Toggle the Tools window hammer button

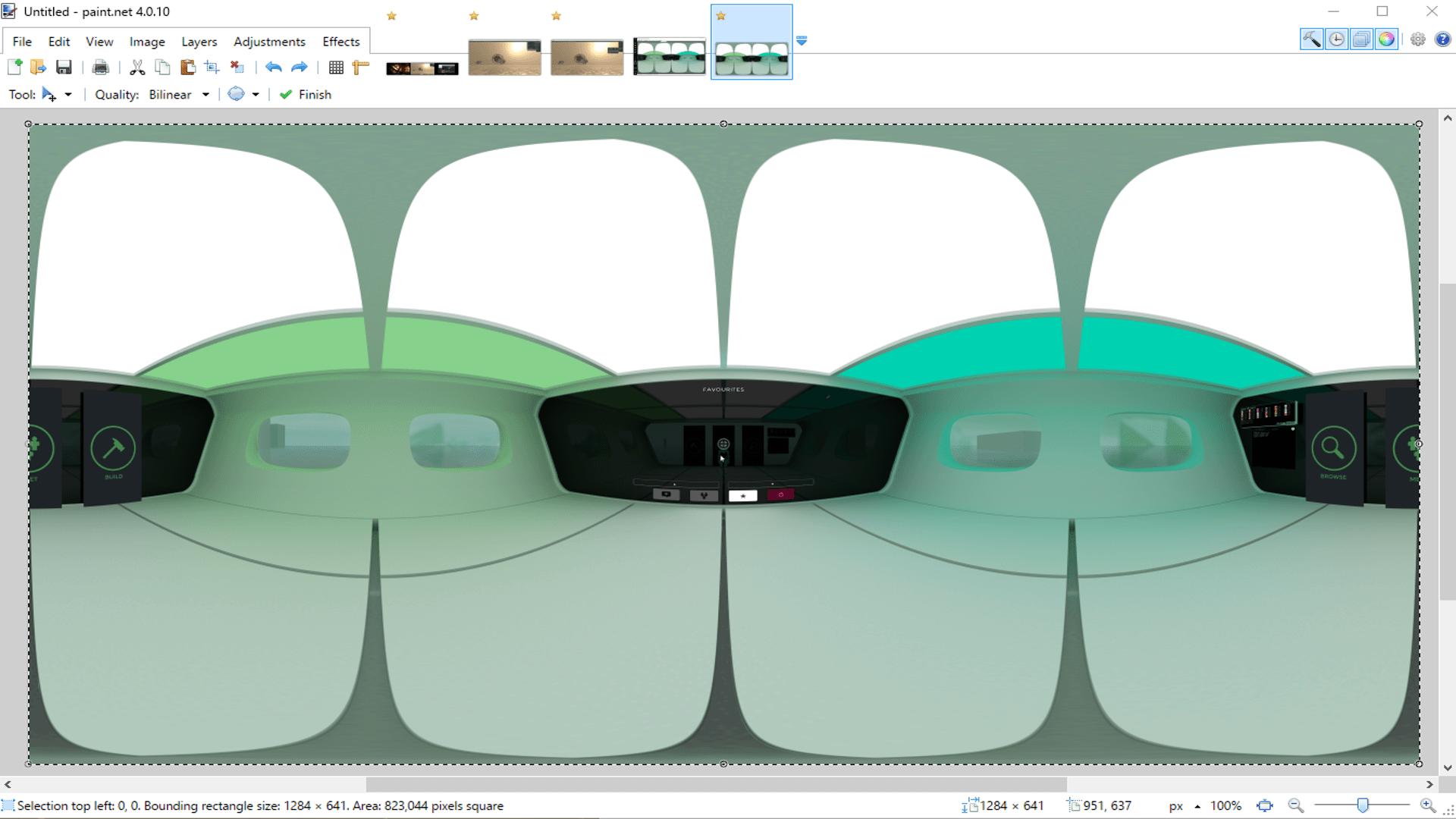[1311, 39]
